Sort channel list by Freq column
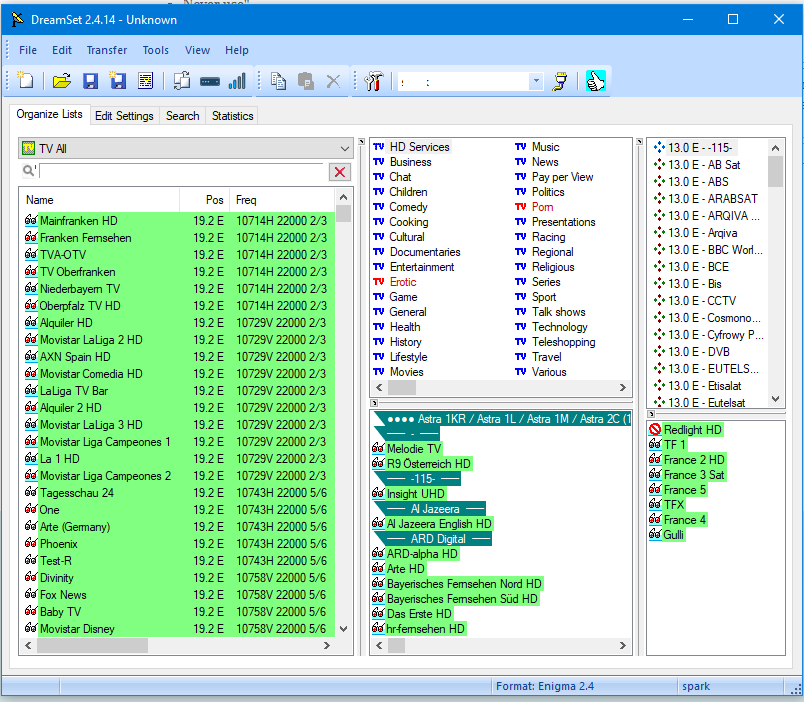 coord(282,200)
